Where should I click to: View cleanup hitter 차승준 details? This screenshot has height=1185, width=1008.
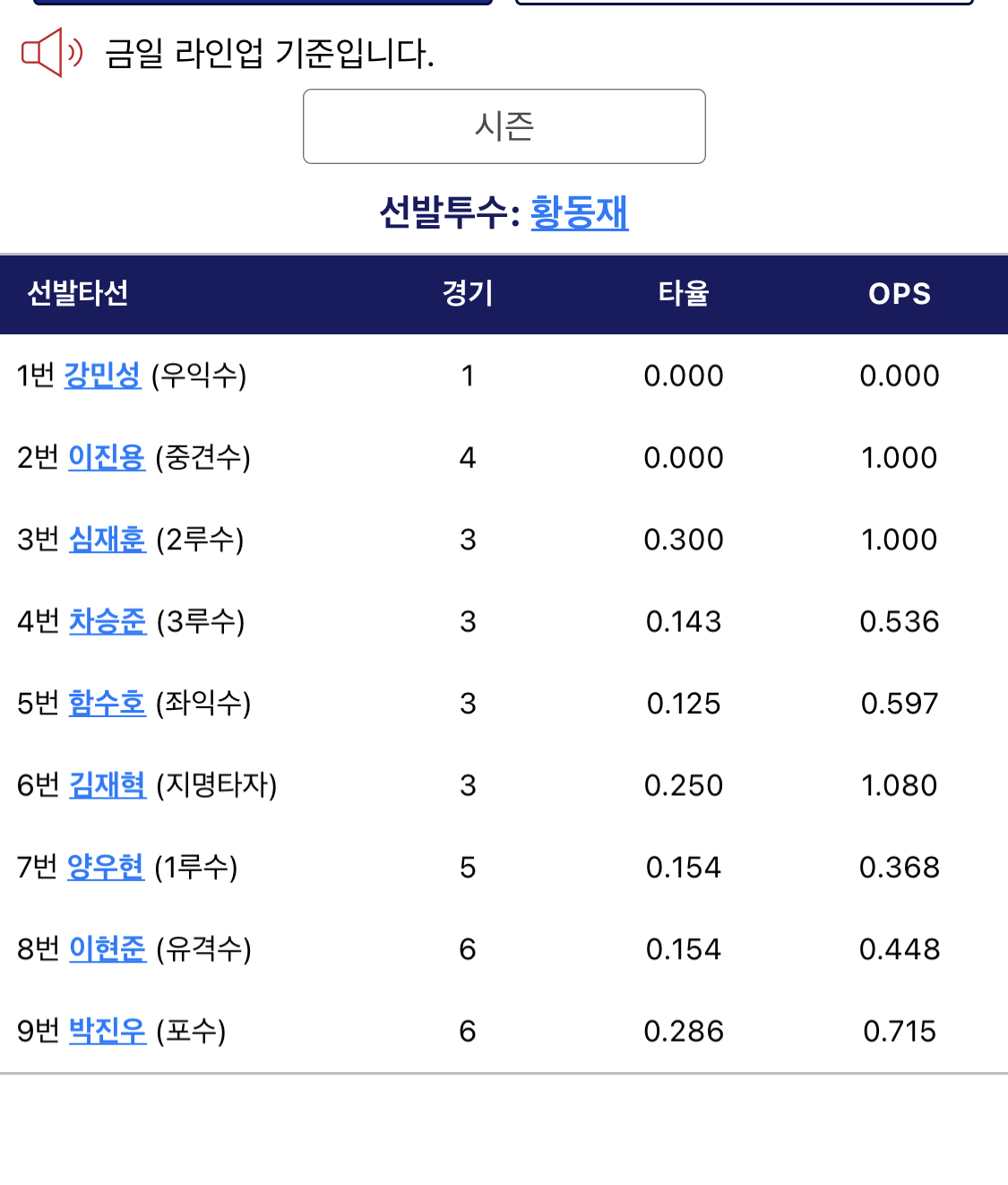(108, 621)
